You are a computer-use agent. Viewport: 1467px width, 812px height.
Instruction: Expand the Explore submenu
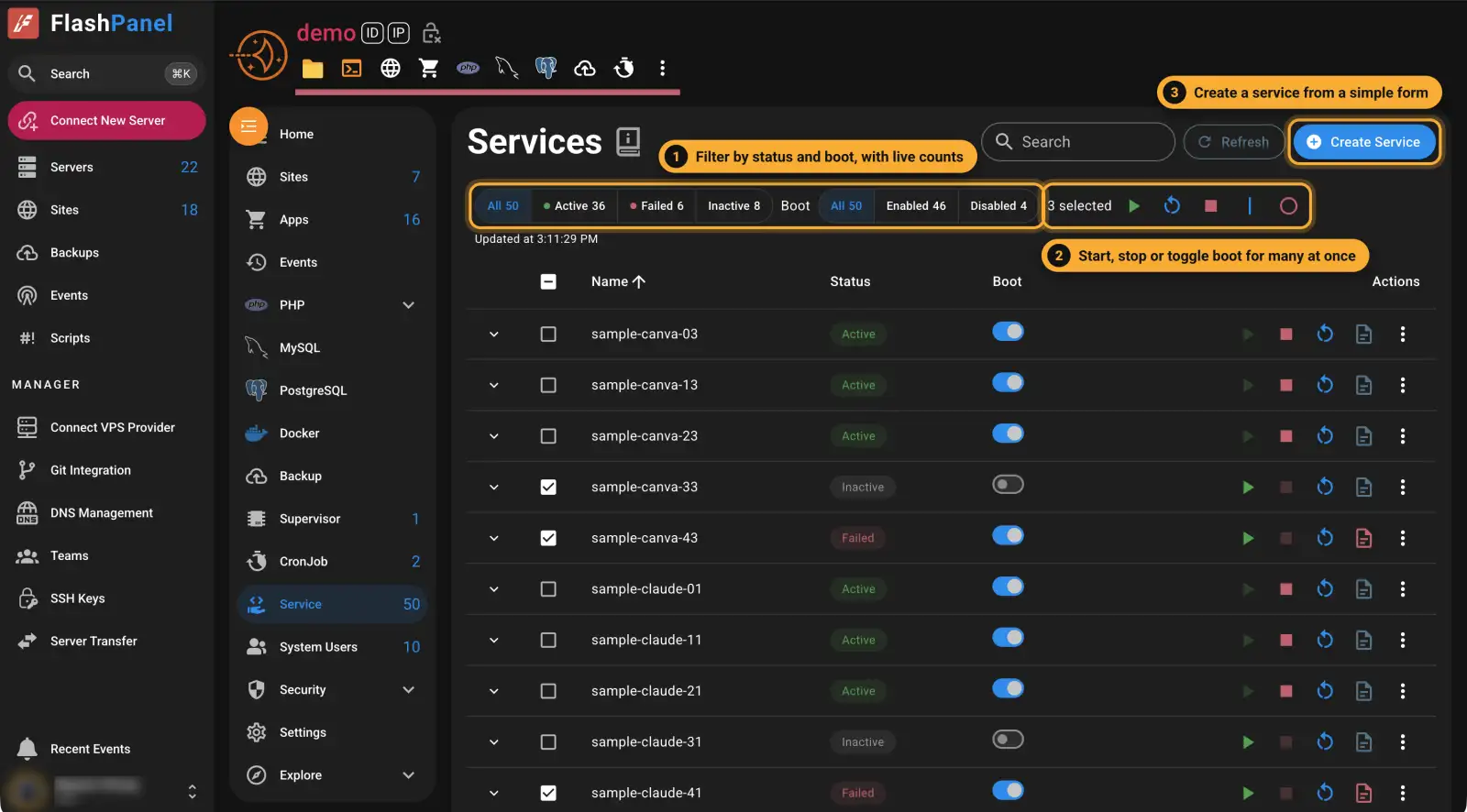click(x=409, y=775)
